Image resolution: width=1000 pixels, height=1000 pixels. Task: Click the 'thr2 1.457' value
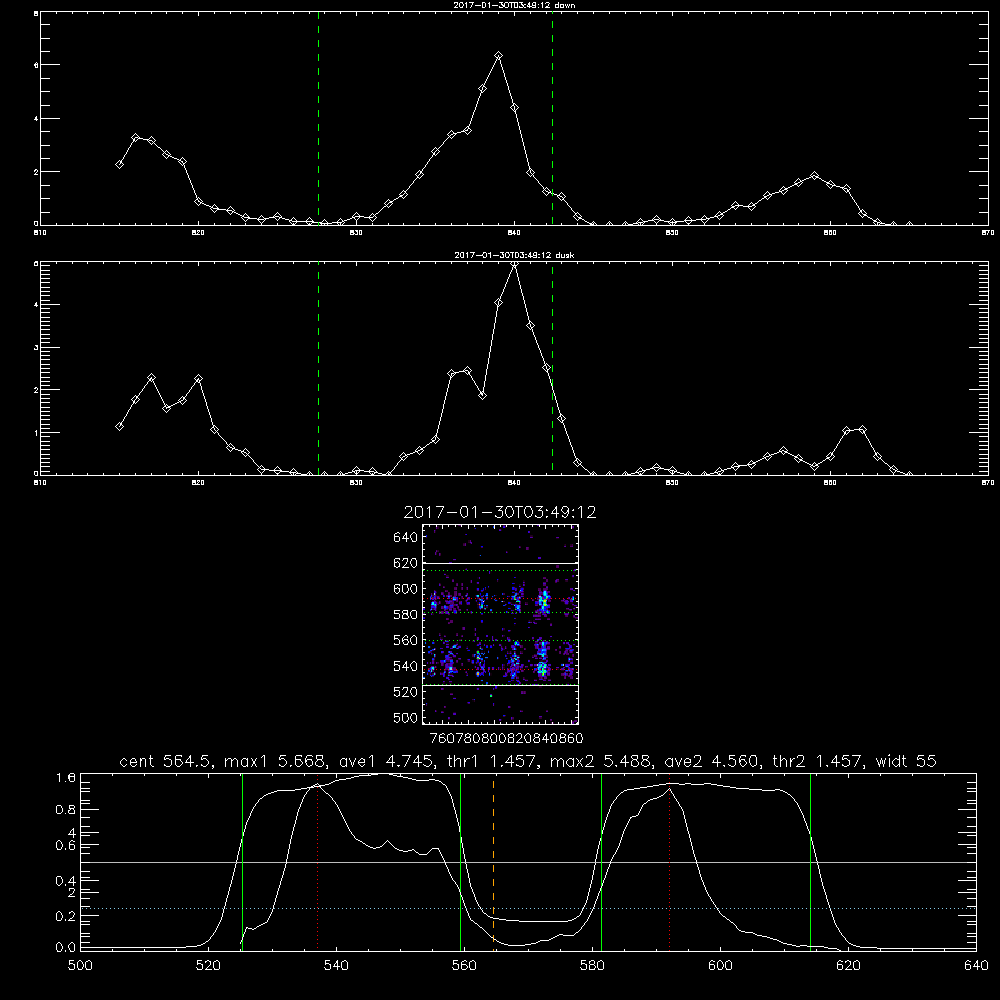pyautogui.click(x=818, y=761)
